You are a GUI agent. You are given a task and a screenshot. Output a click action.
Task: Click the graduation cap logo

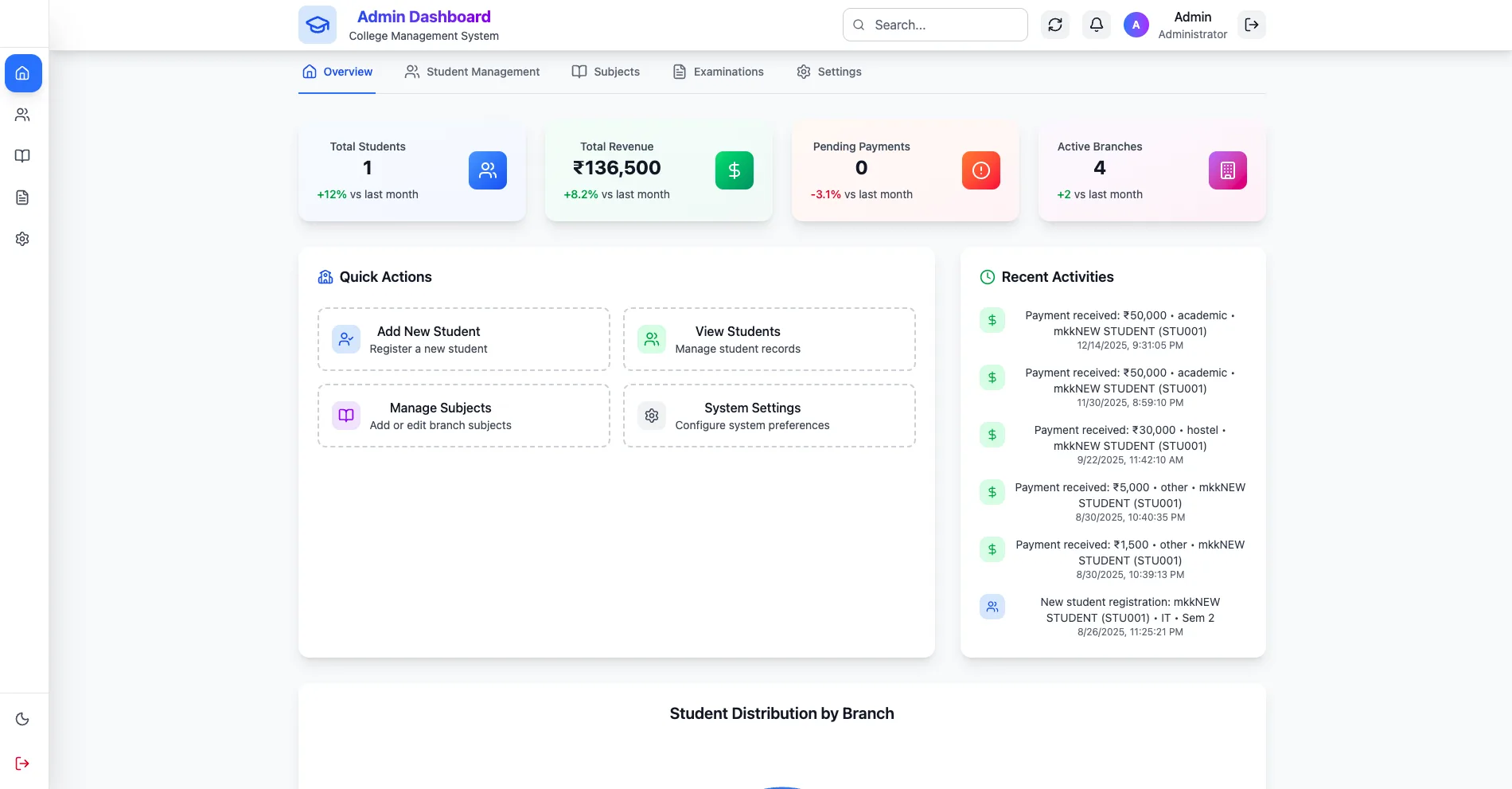pyautogui.click(x=318, y=25)
